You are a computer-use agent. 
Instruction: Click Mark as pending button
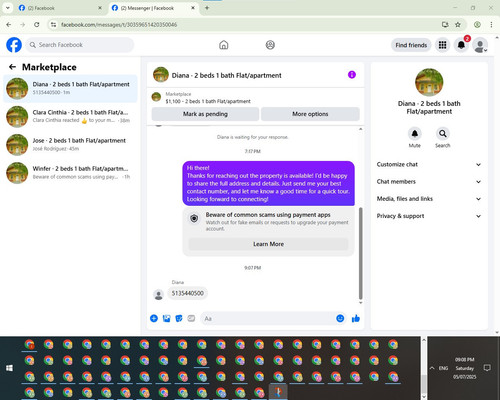205,114
